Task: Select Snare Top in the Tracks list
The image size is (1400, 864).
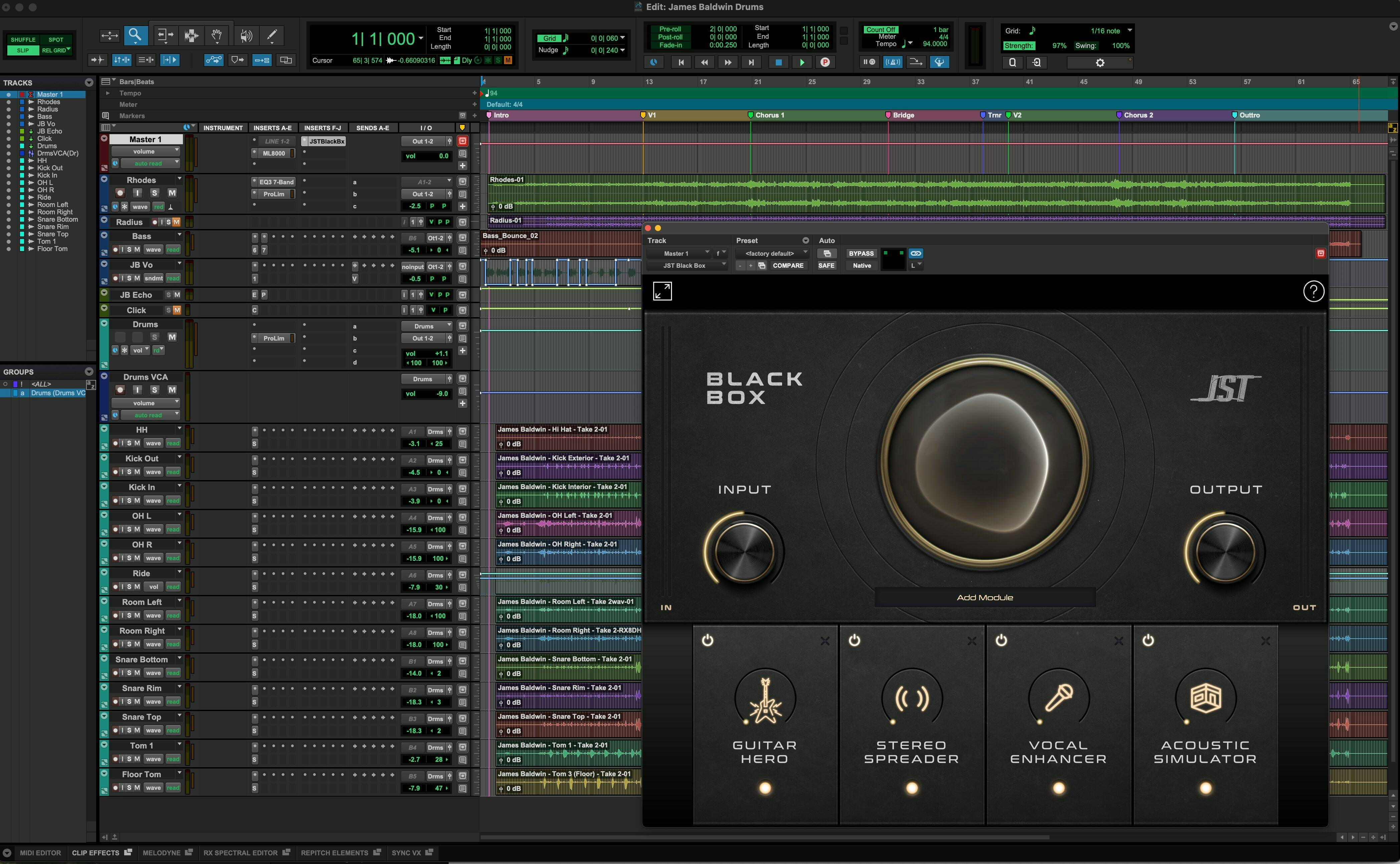Action: click(52, 234)
